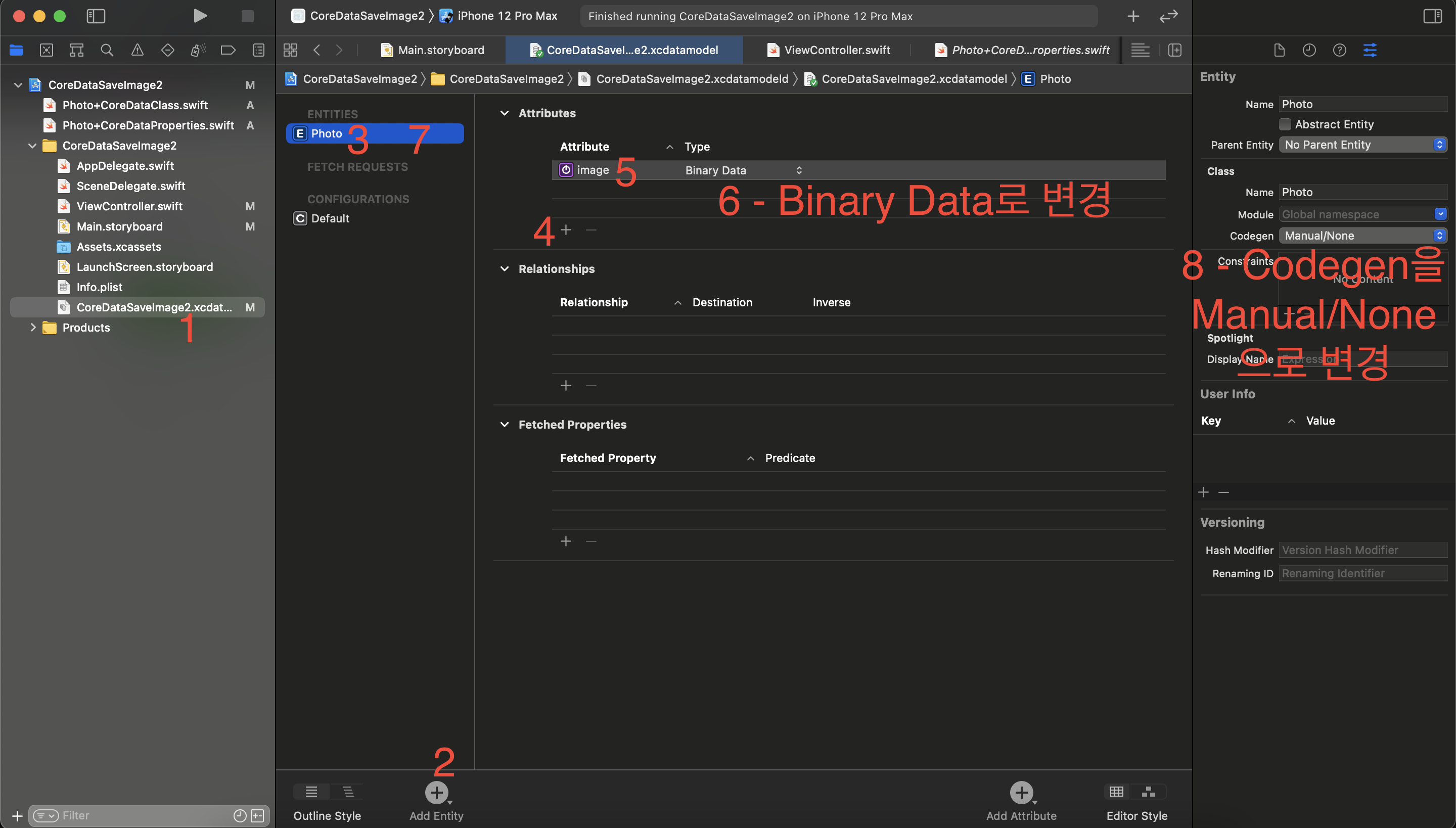Toggle the Abstract Entity checkbox

[1285, 124]
